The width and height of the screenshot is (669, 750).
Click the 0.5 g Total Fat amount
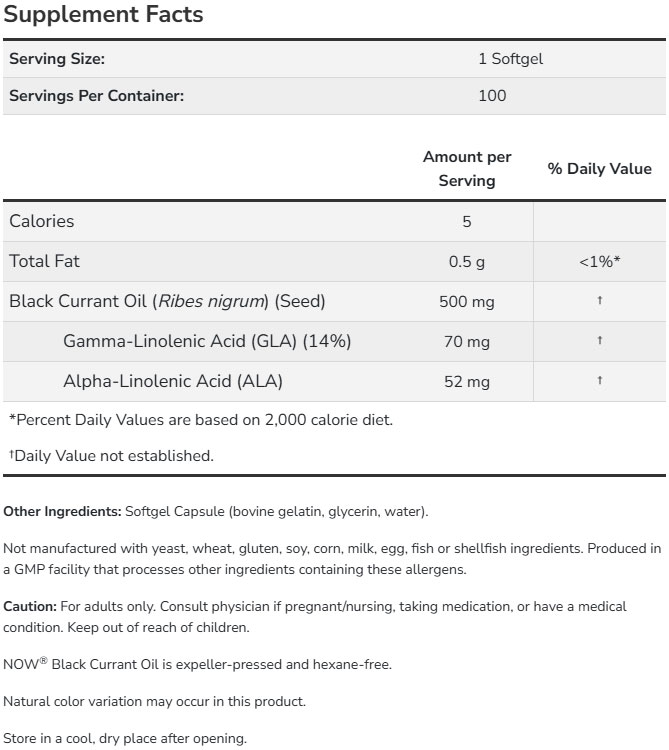coord(466,262)
